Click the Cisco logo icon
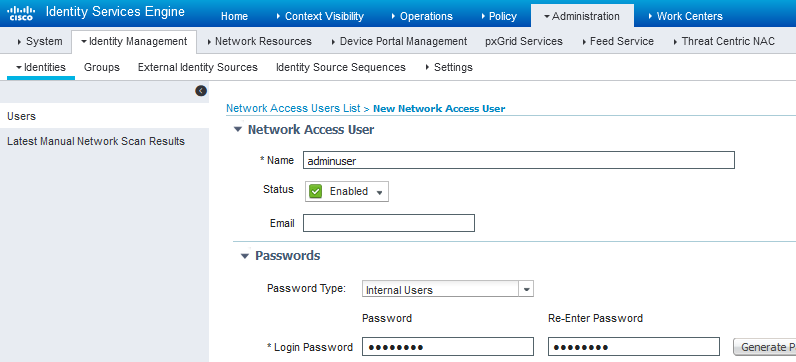 click(x=21, y=13)
